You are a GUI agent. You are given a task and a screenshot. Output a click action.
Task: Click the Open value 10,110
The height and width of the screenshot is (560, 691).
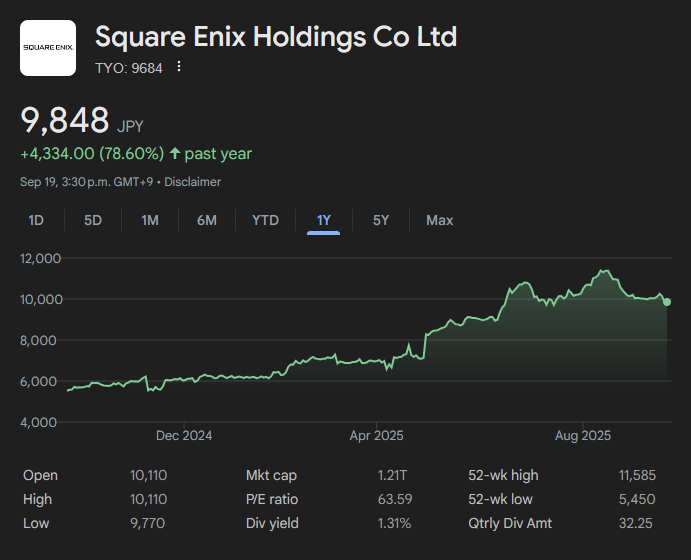(149, 475)
